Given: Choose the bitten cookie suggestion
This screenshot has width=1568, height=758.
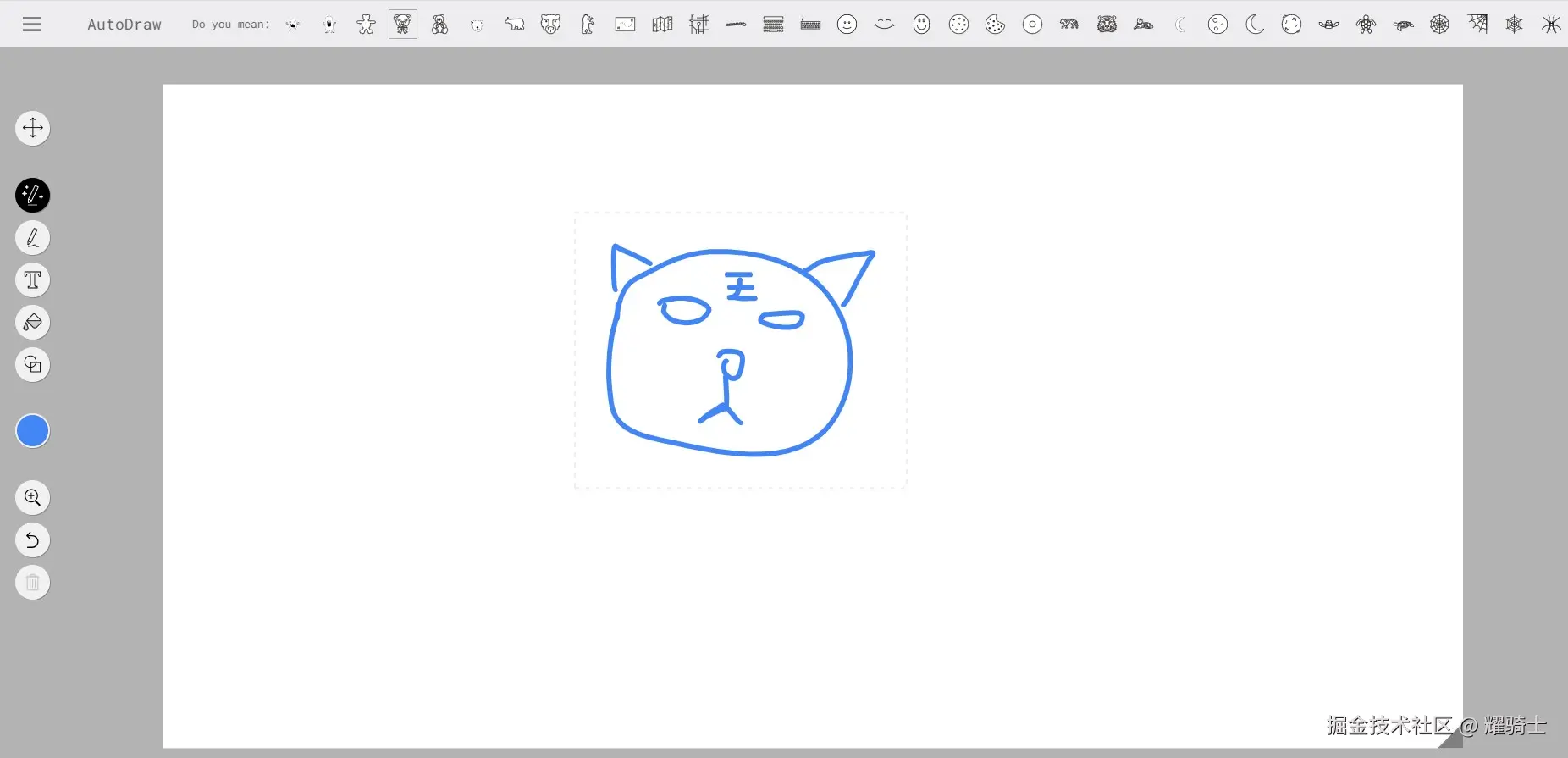Looking at the screenshot, I should tap(996, 25).
